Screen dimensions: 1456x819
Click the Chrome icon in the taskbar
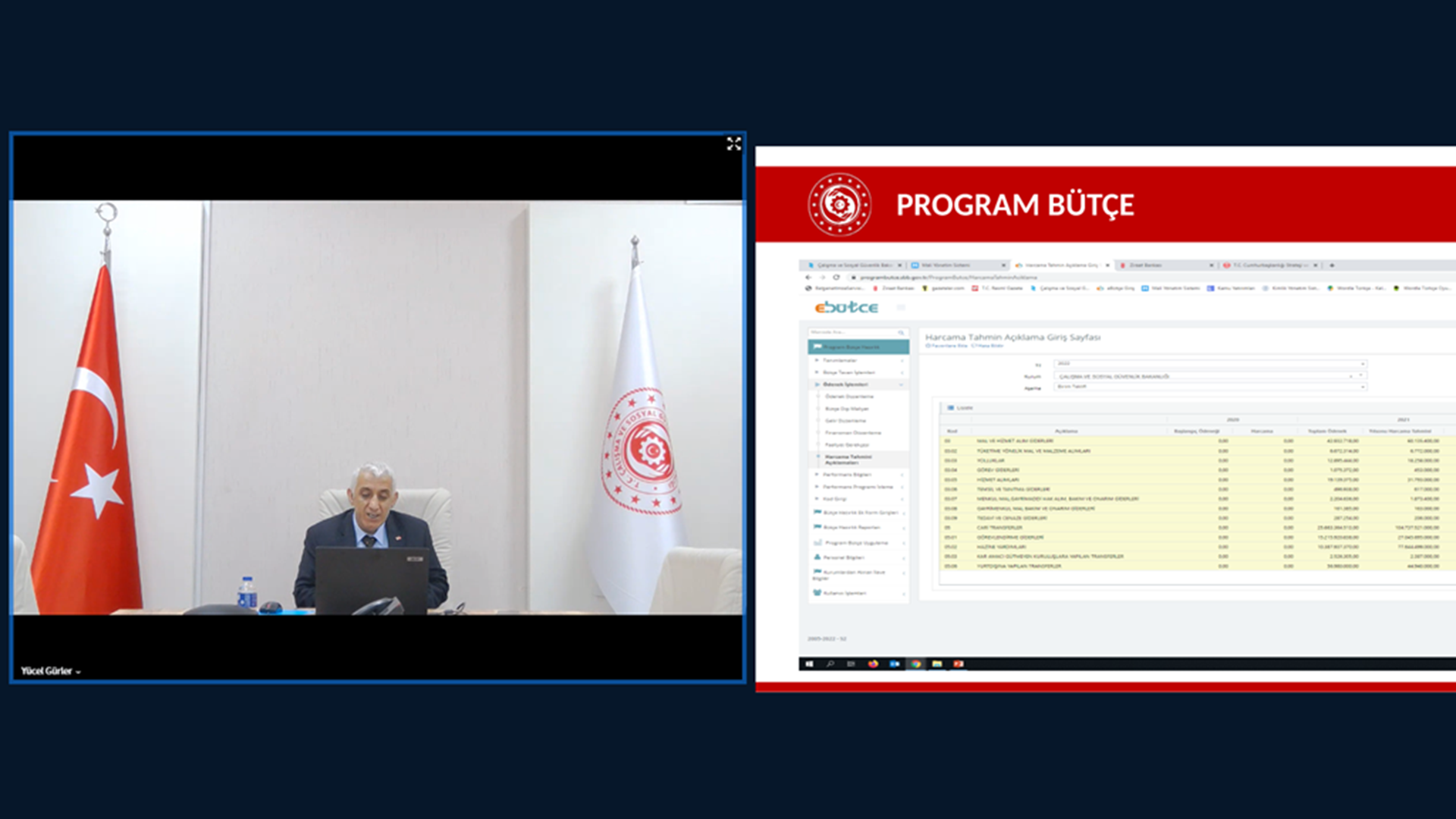point(916,664)
